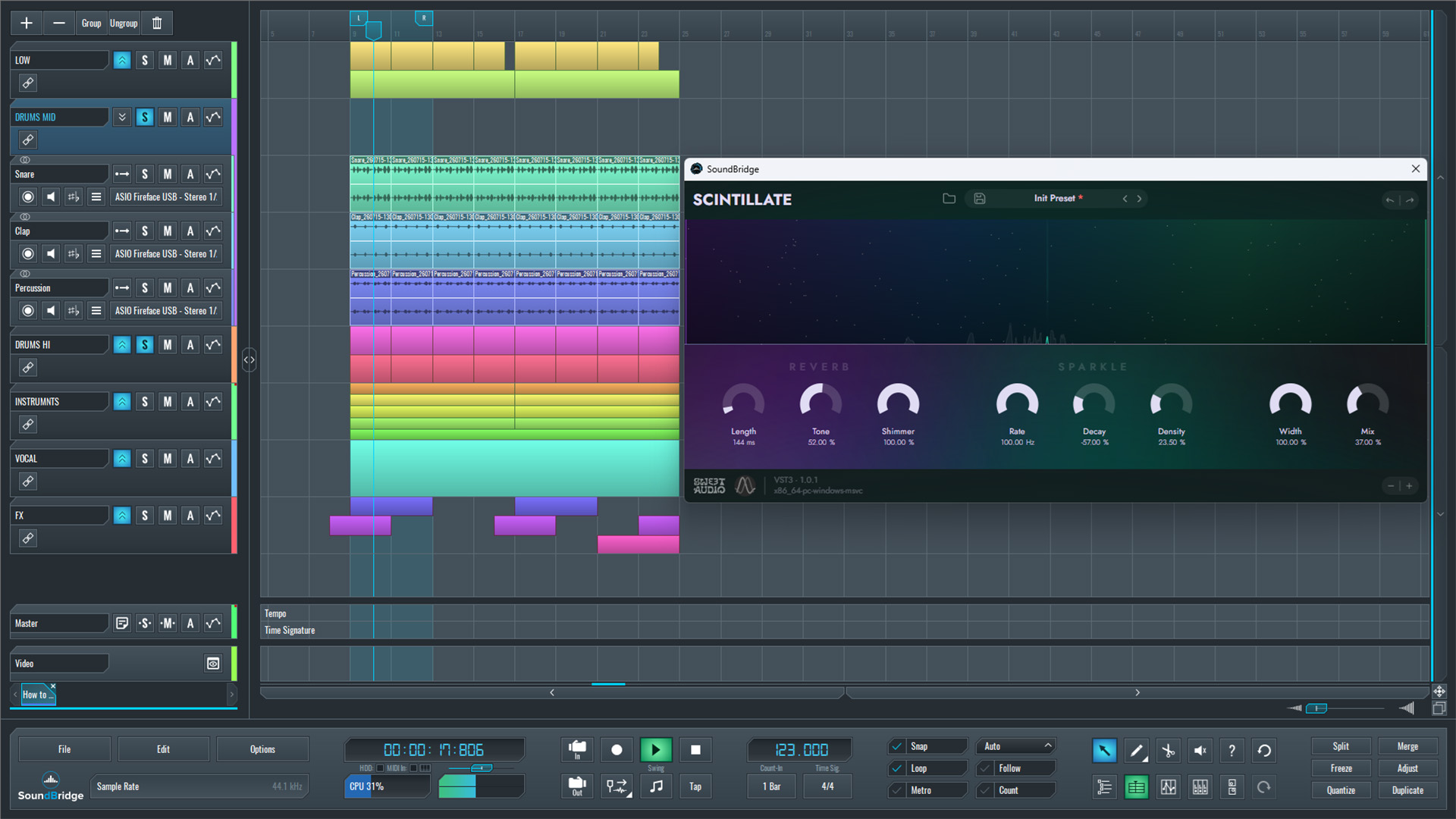1456x819 pixels.
Task: Open the mixer view icon
Action: click(1200, 787)
